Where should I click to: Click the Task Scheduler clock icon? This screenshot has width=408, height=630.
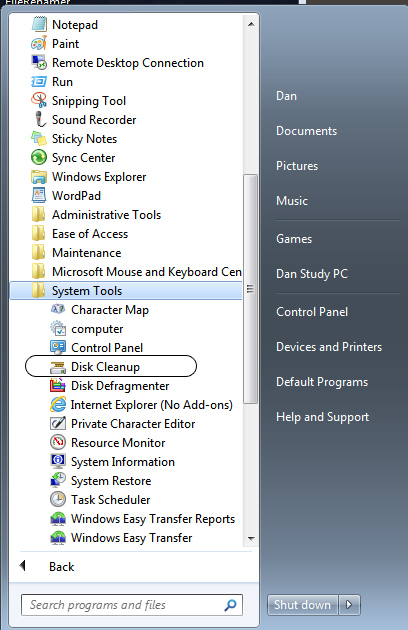(x=58, y=499)
